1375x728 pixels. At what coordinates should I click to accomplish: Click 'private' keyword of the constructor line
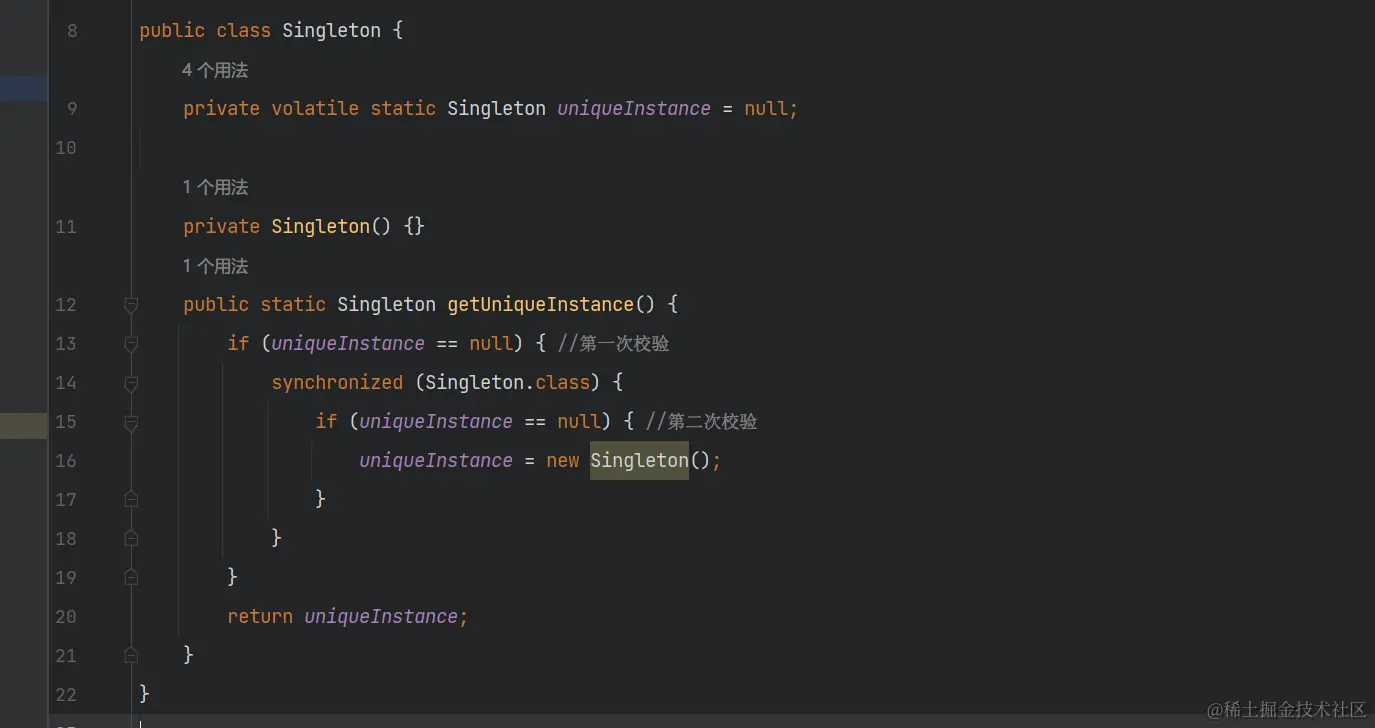pyautogui.click(x=222, y=226)
